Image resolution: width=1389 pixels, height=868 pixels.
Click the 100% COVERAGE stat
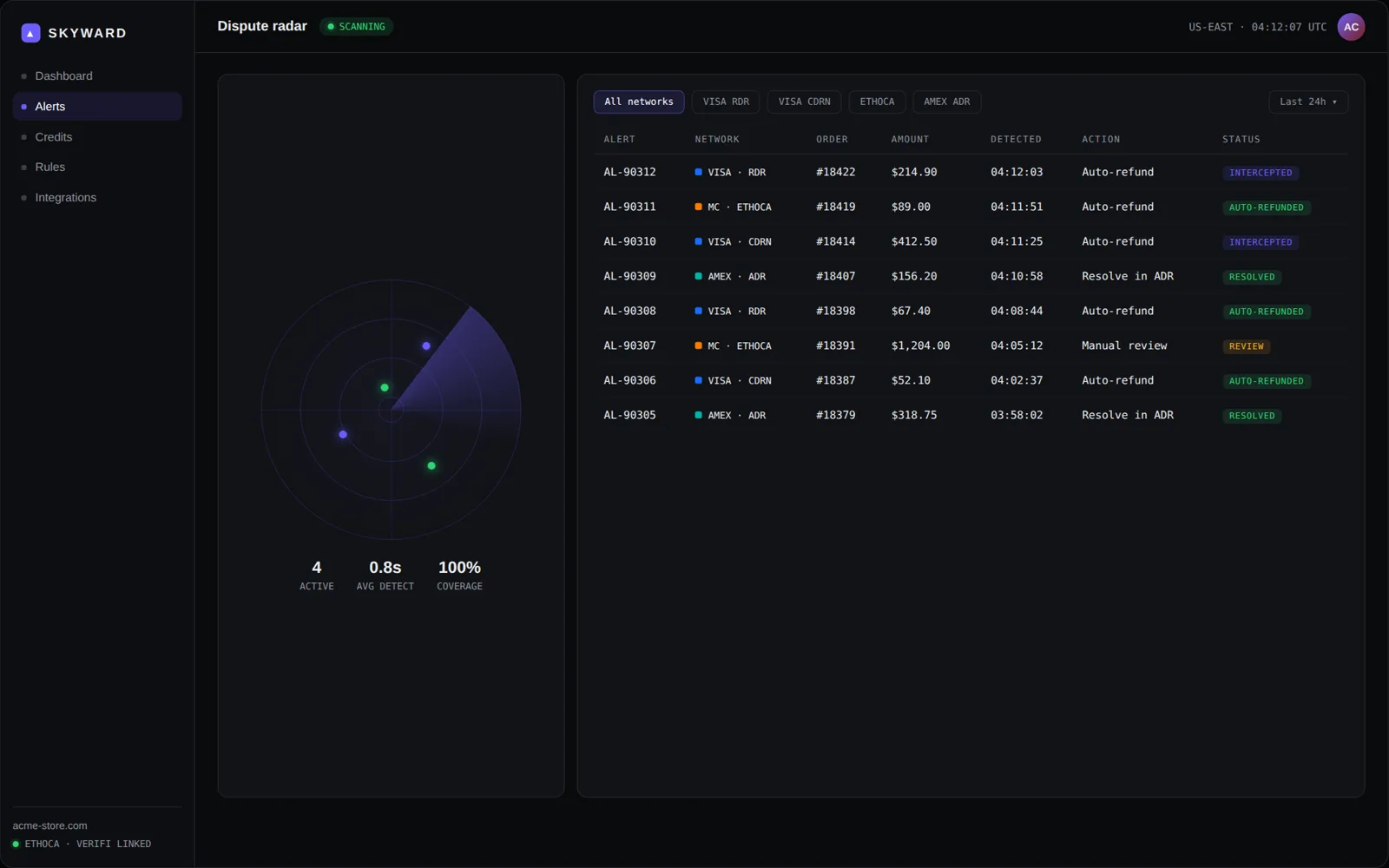459,575
